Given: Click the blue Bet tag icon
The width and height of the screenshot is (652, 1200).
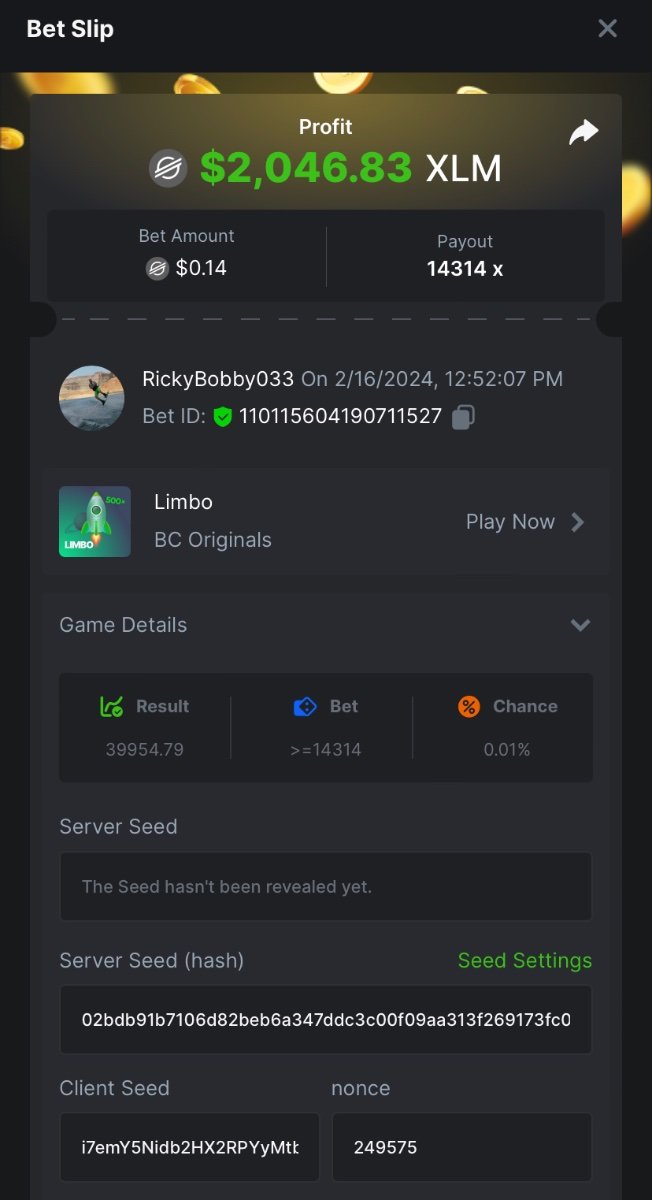Looking at the screenshot, I should click(305, 707).
